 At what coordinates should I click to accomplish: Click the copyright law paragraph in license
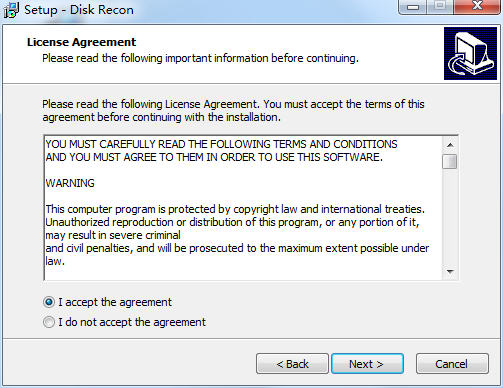pos(237,235)
